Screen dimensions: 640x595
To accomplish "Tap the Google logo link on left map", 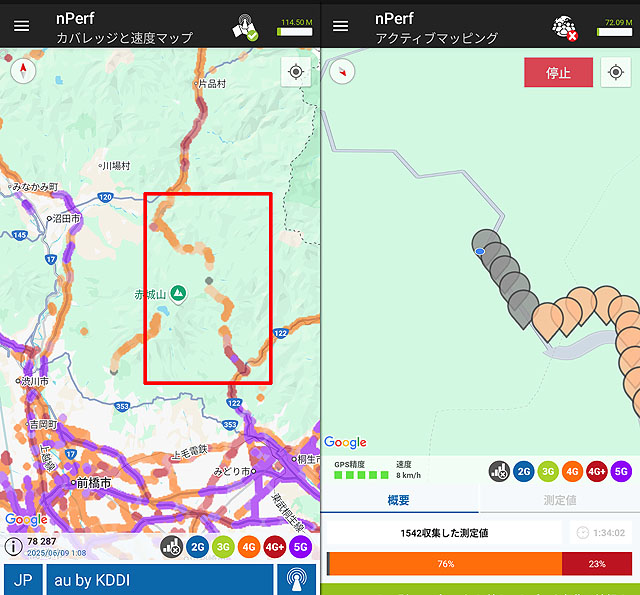I will 26,520.
